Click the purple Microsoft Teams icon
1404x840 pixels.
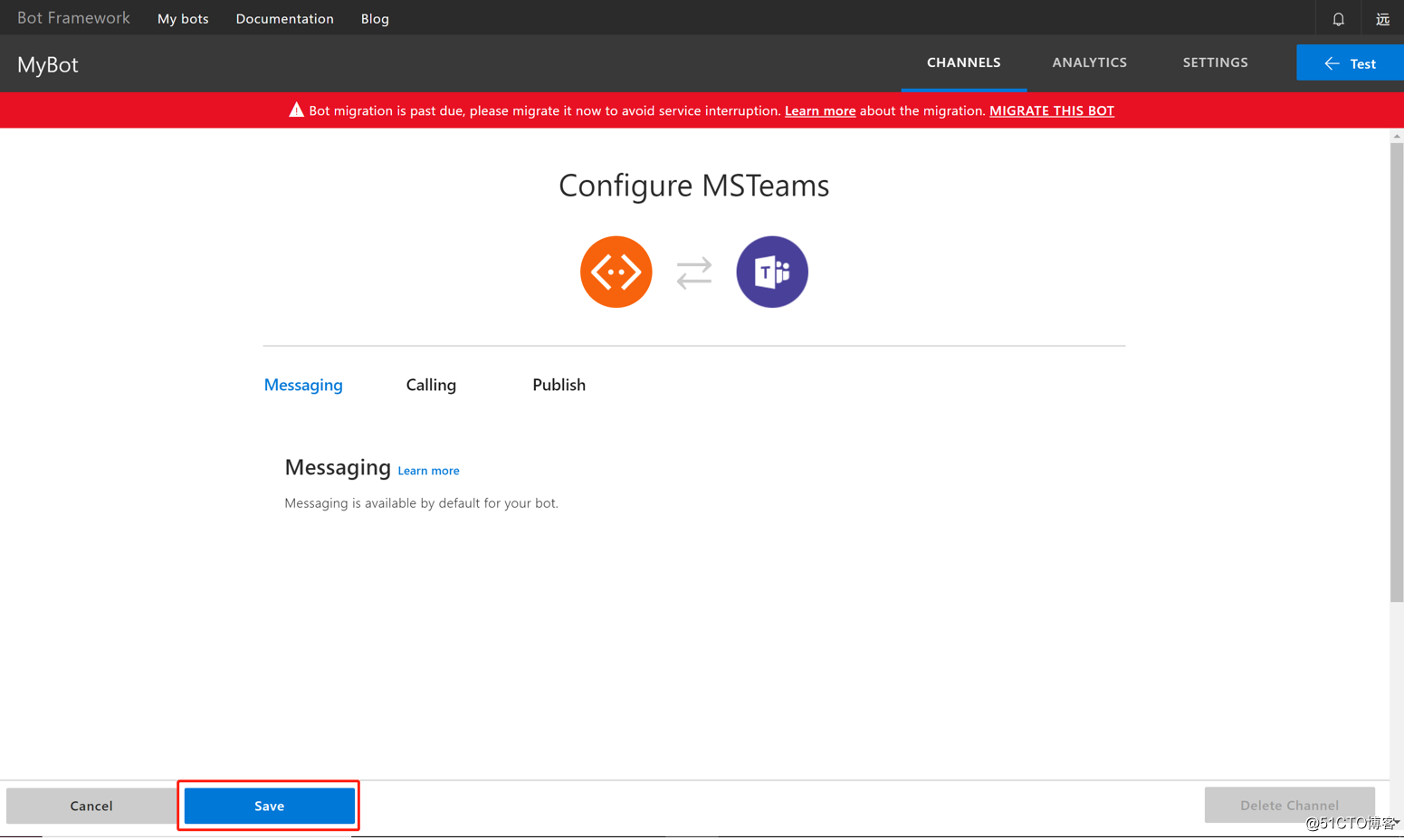pyautogui.click(x=771, y=272)
